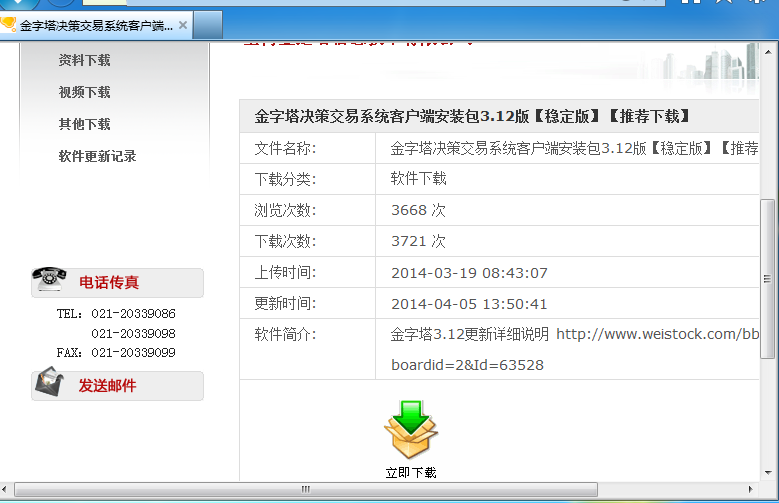The height and width of the screenshot is (503, 779).
Task: Click the vertical scrollbar down arrow
Action: pyautogui.click(x=768, y=473)
